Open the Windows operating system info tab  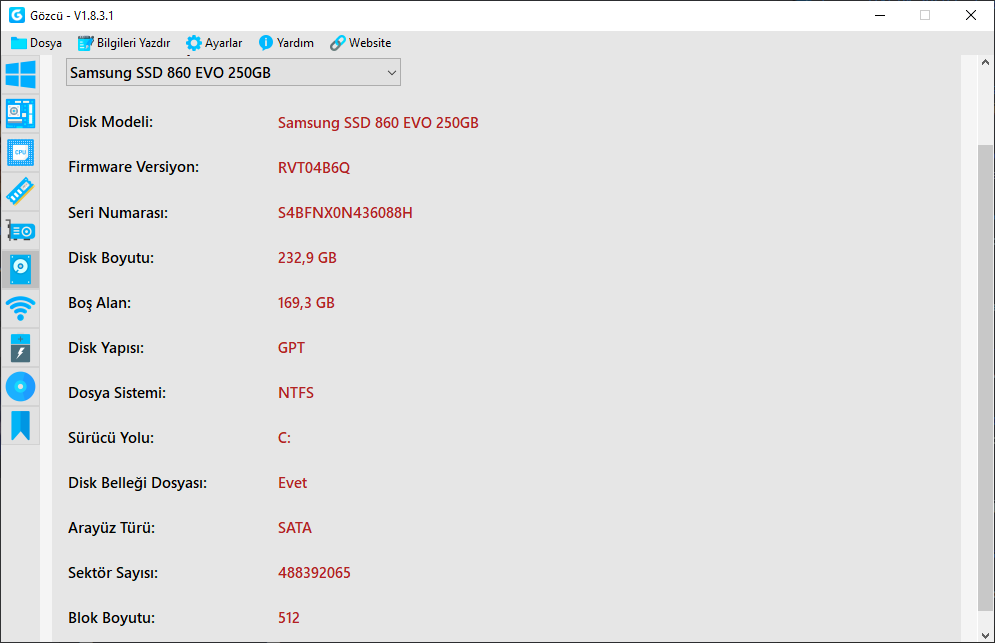click(20, 74)
